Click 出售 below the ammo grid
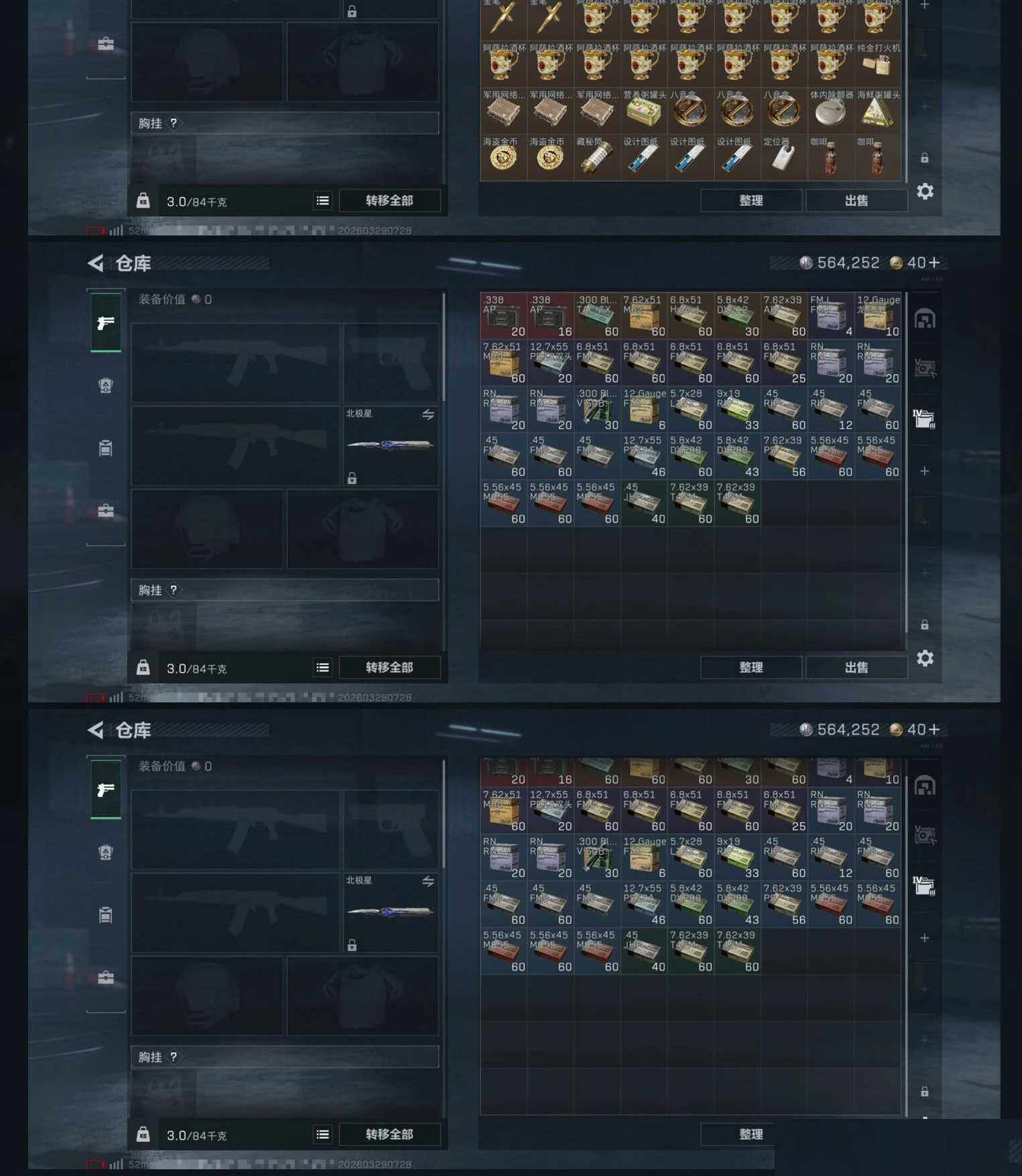This screenshot has height=1176, width=1022. pos(856,667)
